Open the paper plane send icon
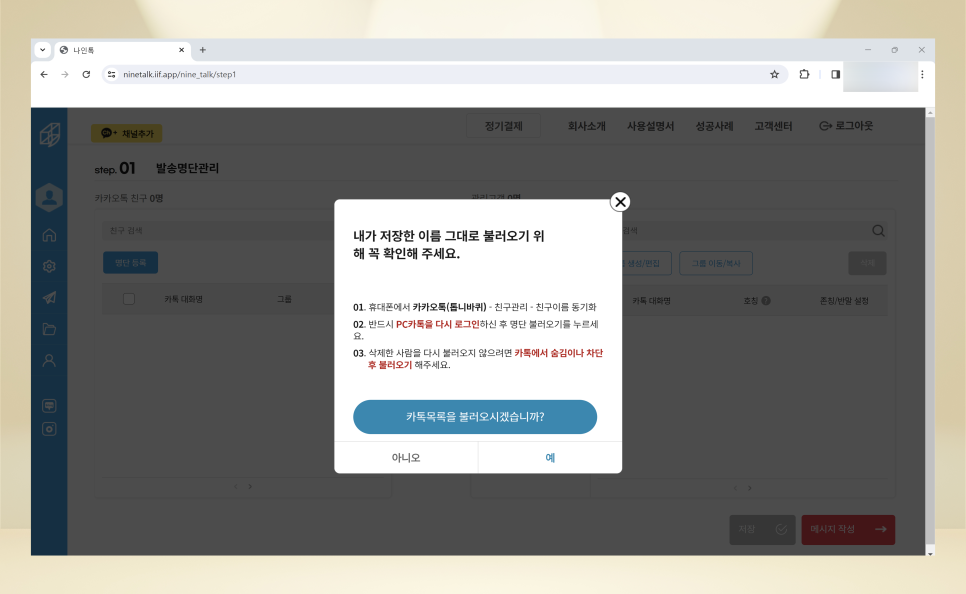 click(x=49, y=298)
